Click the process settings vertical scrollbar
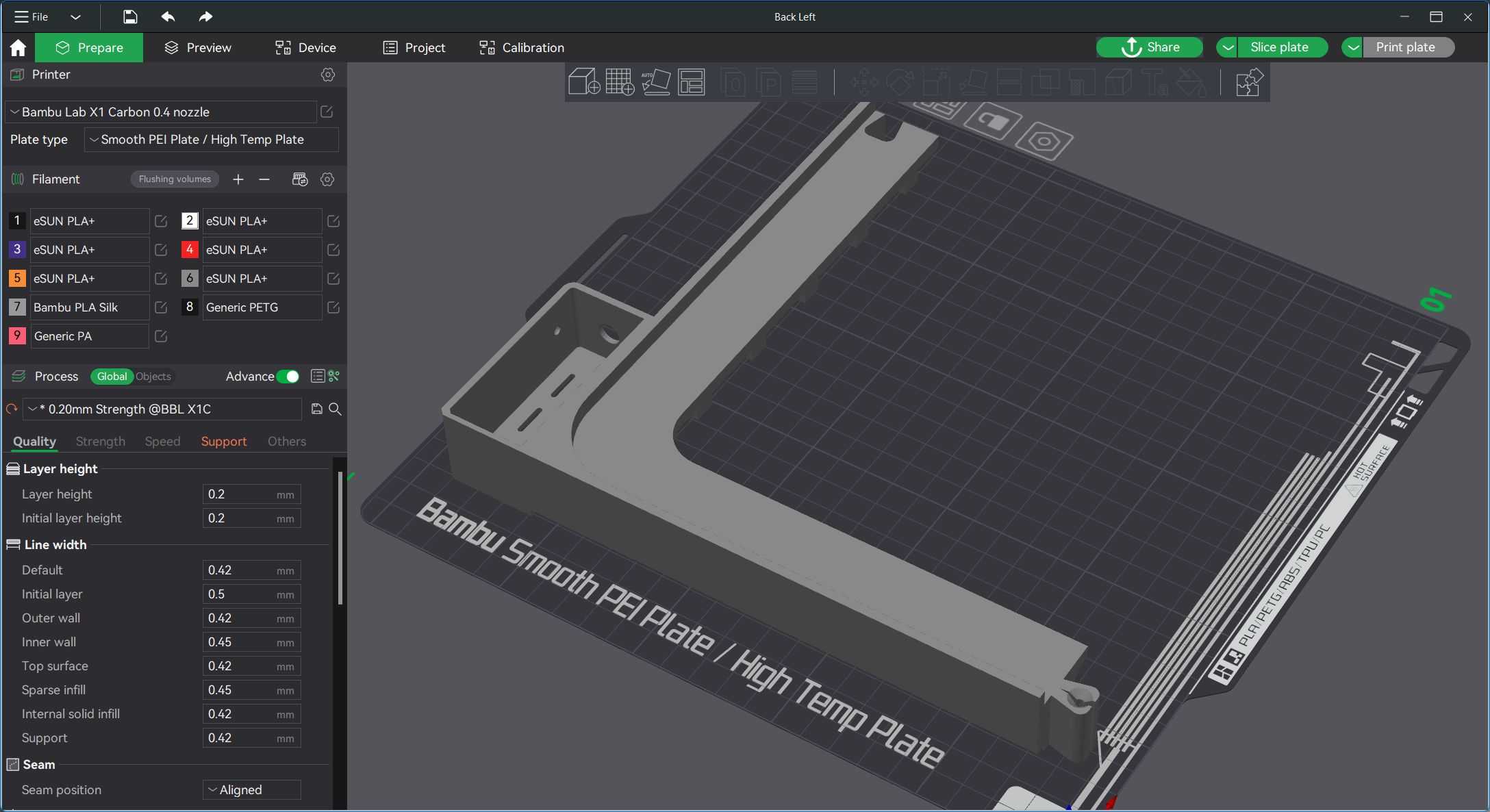The width and height of the screenshot is (1490, 812). pyautogui.click(x=340, y=538)
